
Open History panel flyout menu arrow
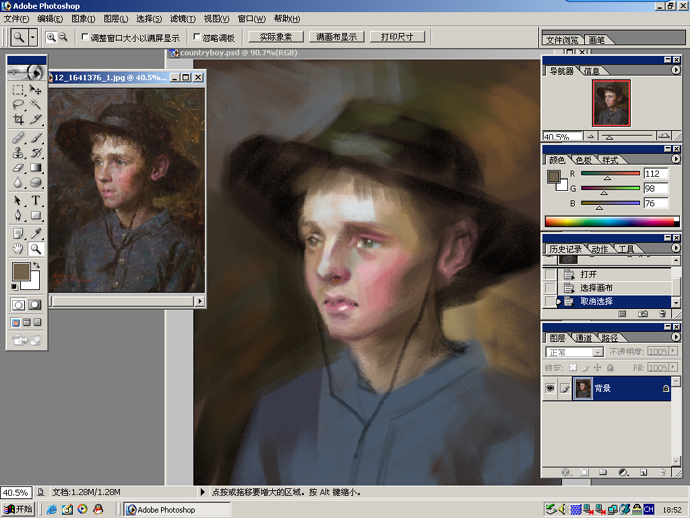point(675,248)
